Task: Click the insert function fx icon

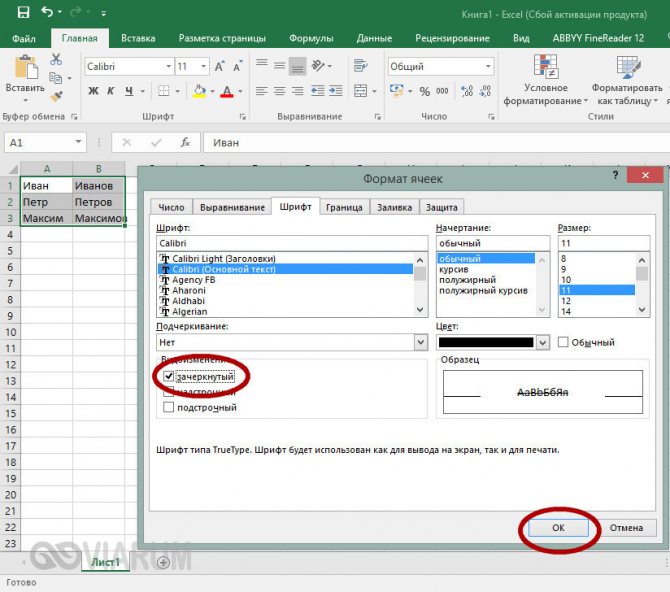Action: 185,142
